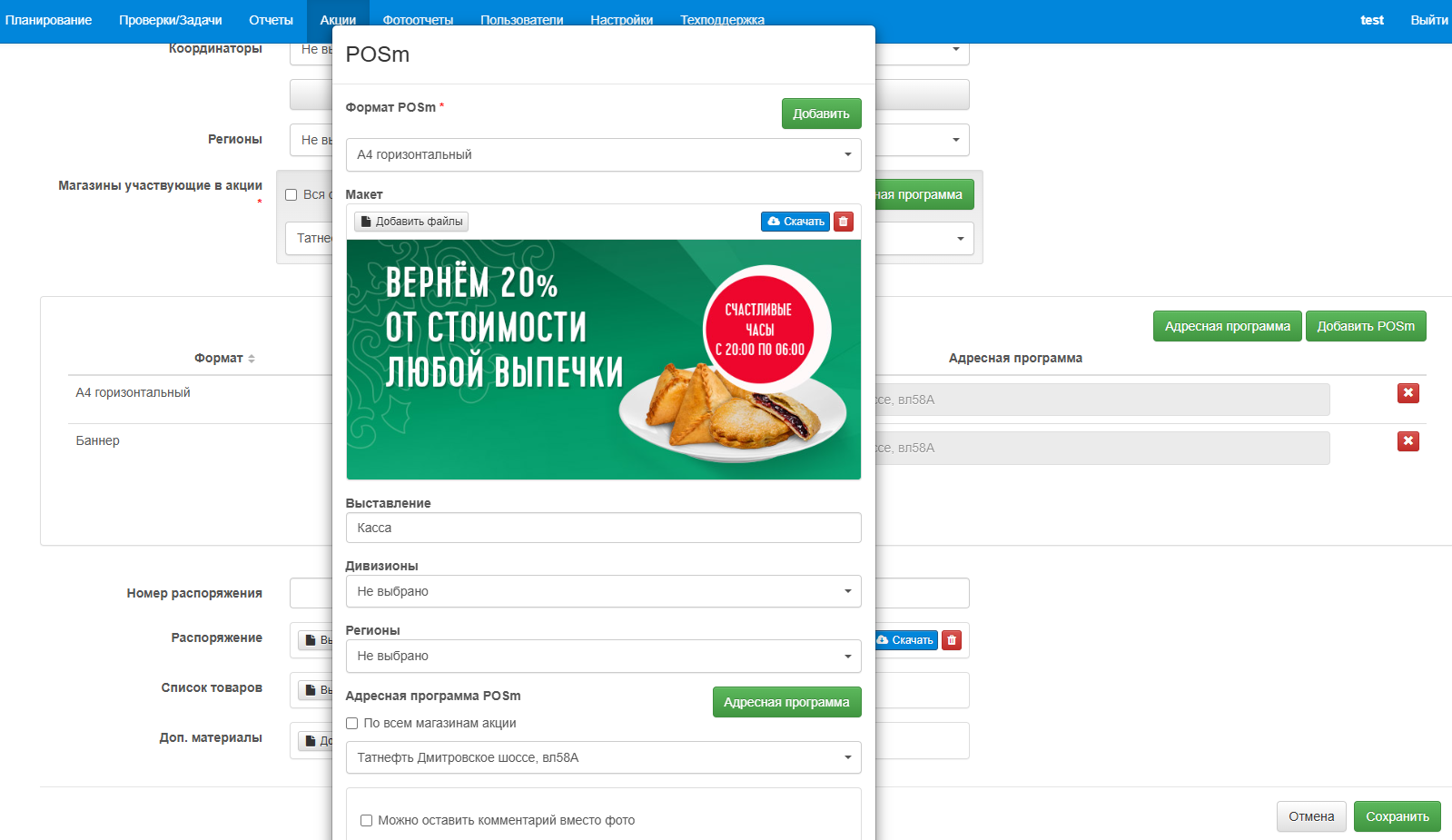Delete the Распоряжение file using trash icon
This screenshot has height=840, width=1452.
(x=951, y=640)
